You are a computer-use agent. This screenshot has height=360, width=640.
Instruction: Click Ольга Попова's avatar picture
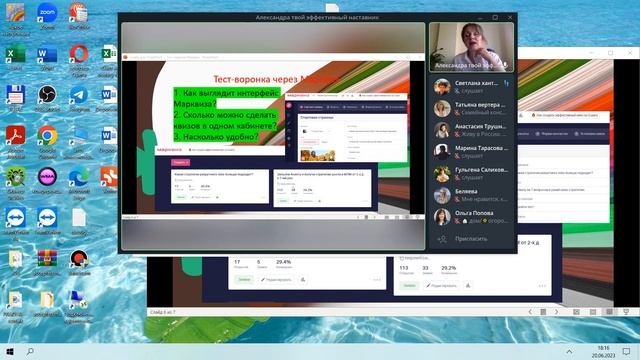click(442, 217)
